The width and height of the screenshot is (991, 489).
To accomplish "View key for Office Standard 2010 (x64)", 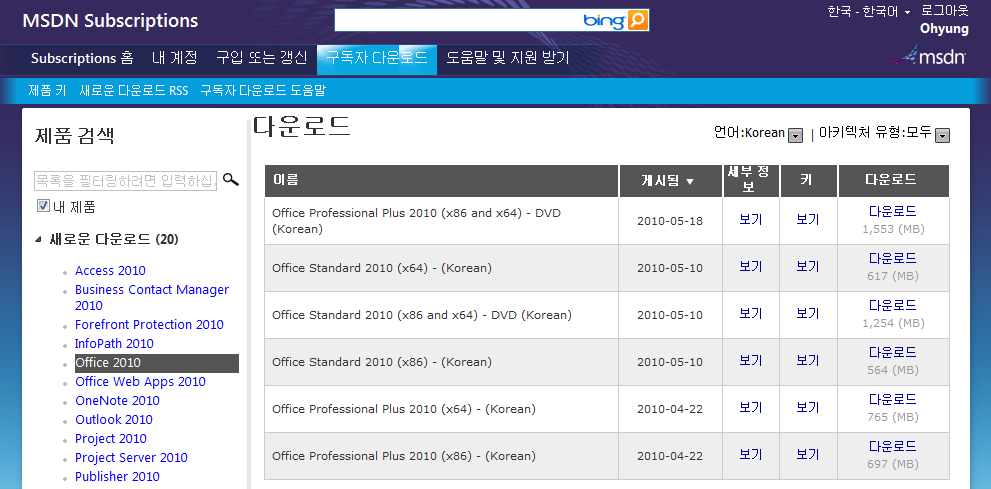I will (x=808, y=267).
